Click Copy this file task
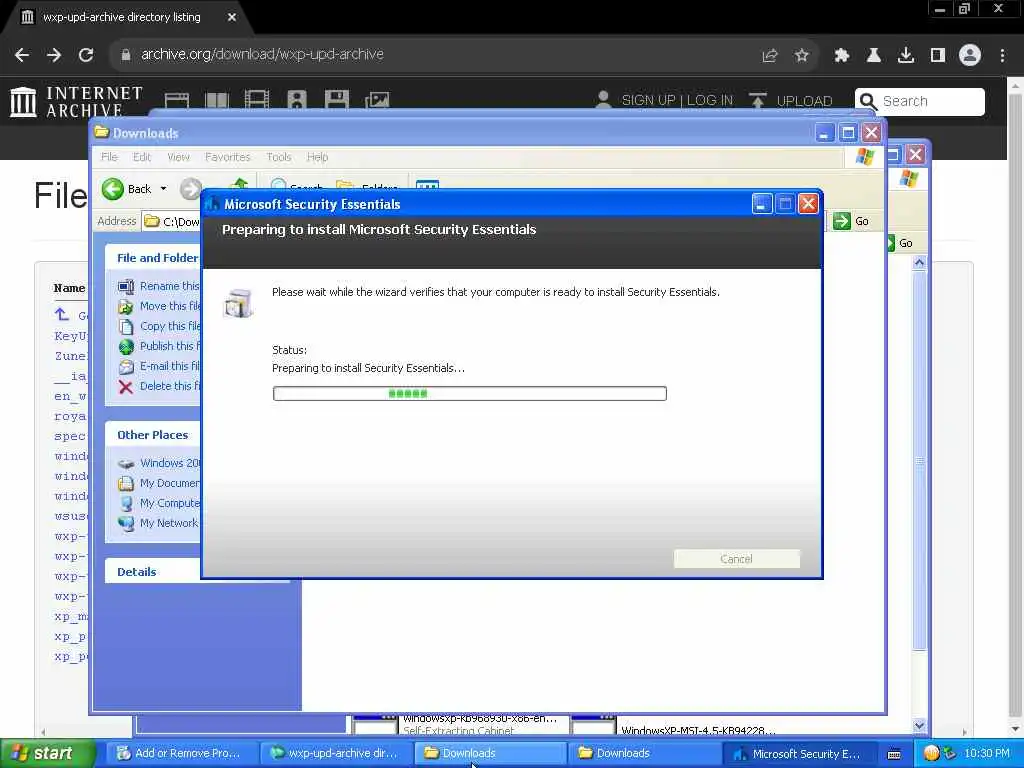 [161, 326]
